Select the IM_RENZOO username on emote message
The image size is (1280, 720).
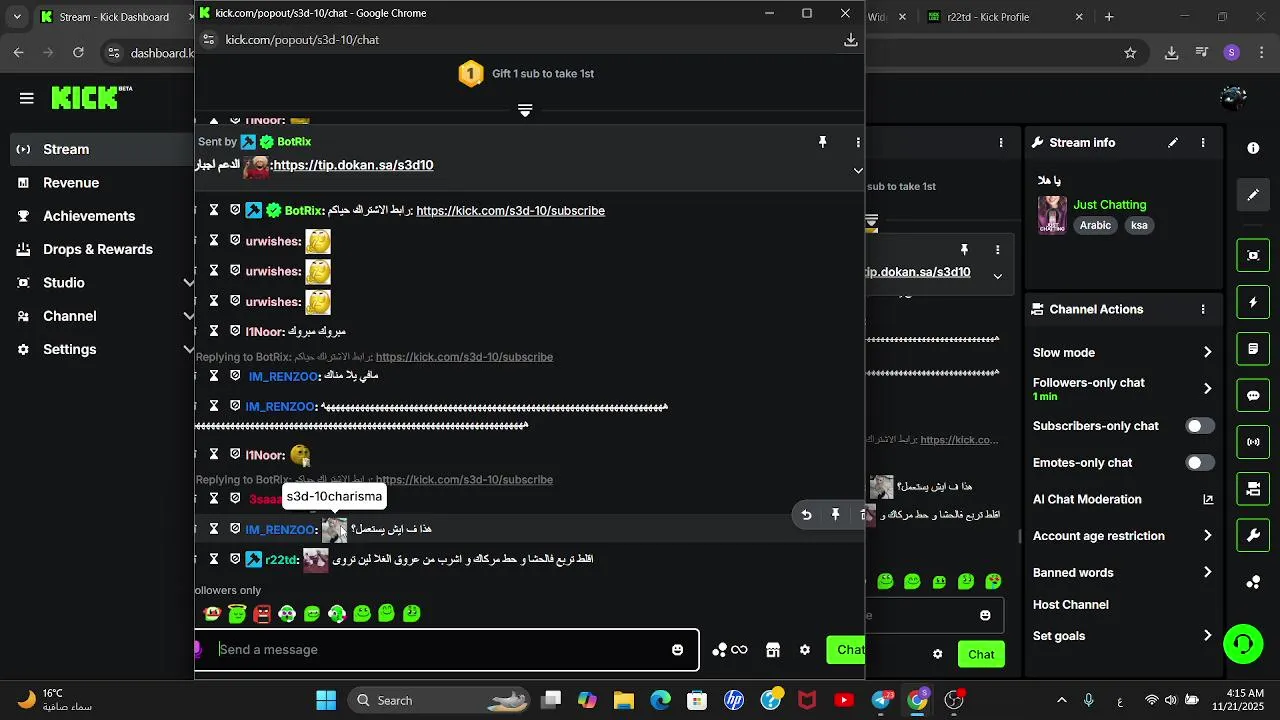(x=282, y=529)
